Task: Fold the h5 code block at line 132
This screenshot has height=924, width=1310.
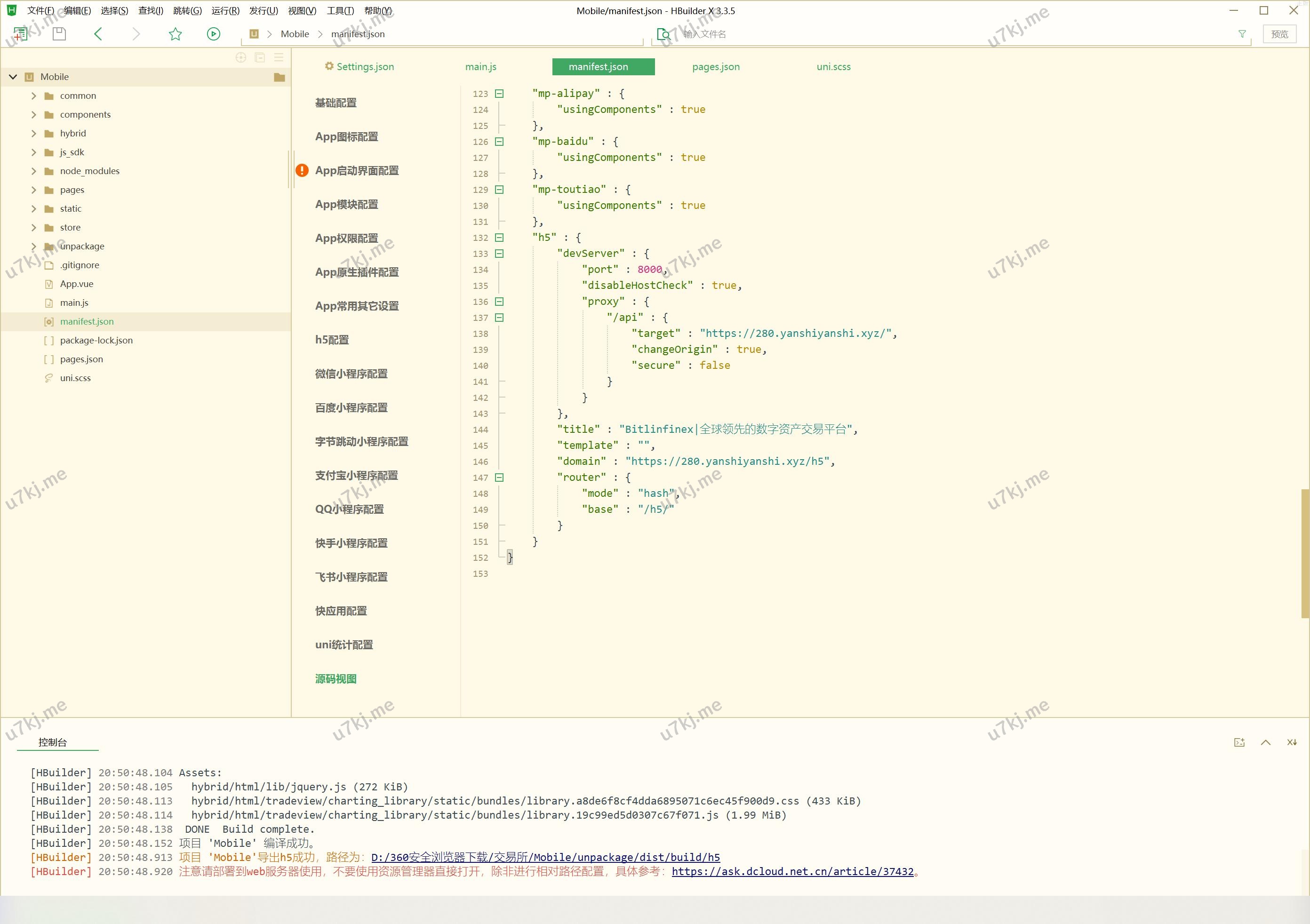Action: [499, 238]
